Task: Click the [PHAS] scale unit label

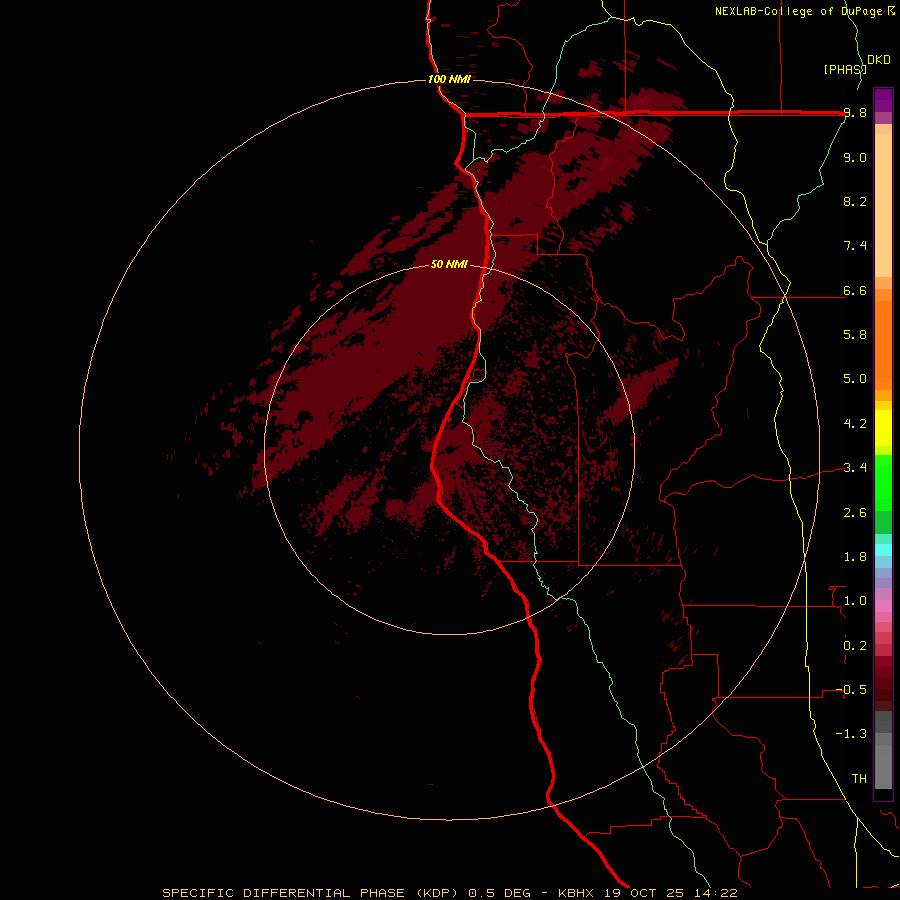Action: coord(845,69)
